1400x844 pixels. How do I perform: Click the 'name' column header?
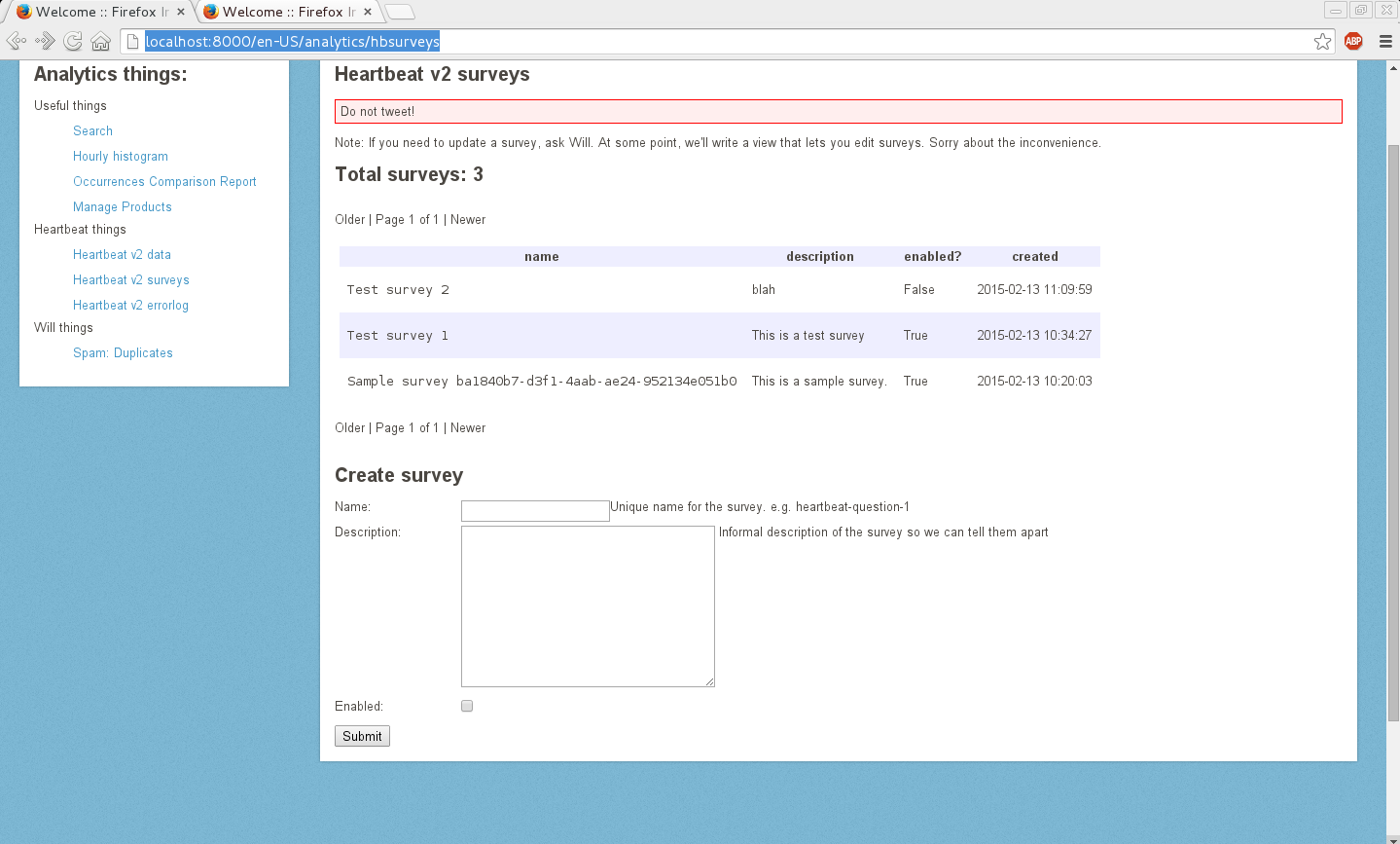[542, 257]
